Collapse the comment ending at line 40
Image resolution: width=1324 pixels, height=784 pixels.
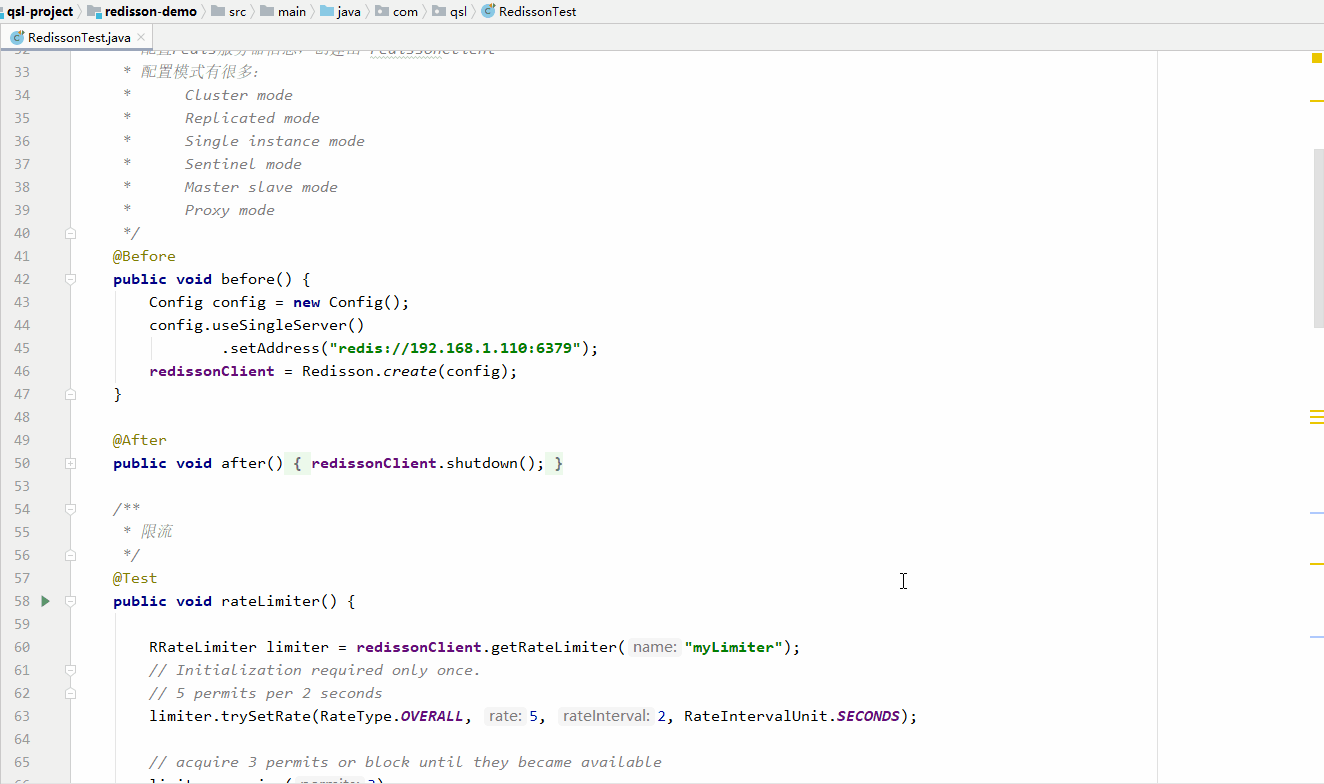70,233
